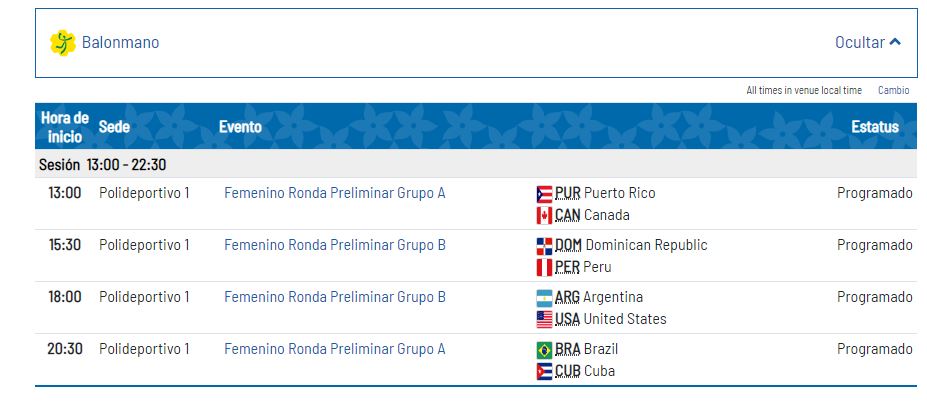Click the Canada flag icon
This screenshot has width=927, height=408.
tap(544, 216)
